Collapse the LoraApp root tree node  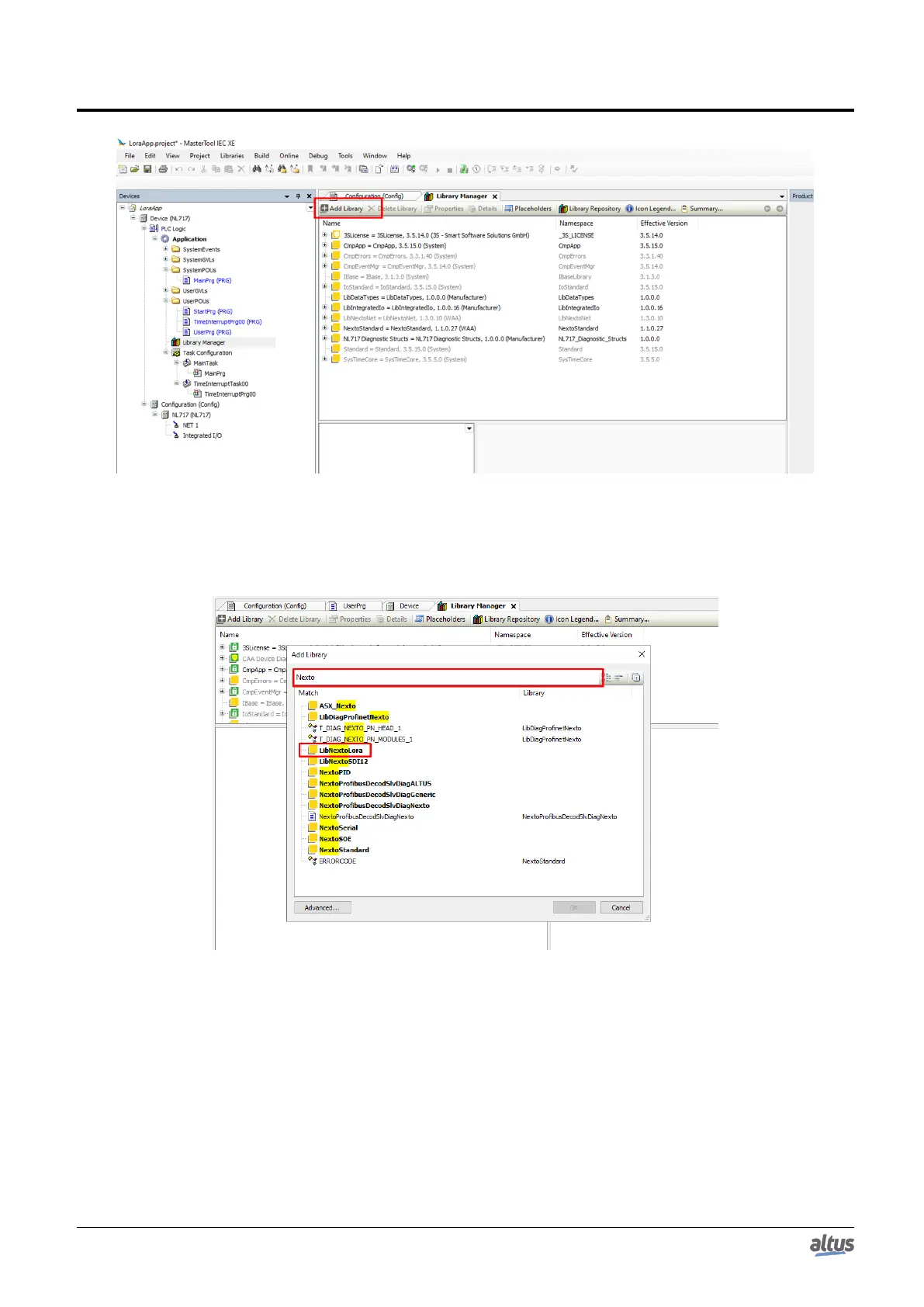click(123, 208)
